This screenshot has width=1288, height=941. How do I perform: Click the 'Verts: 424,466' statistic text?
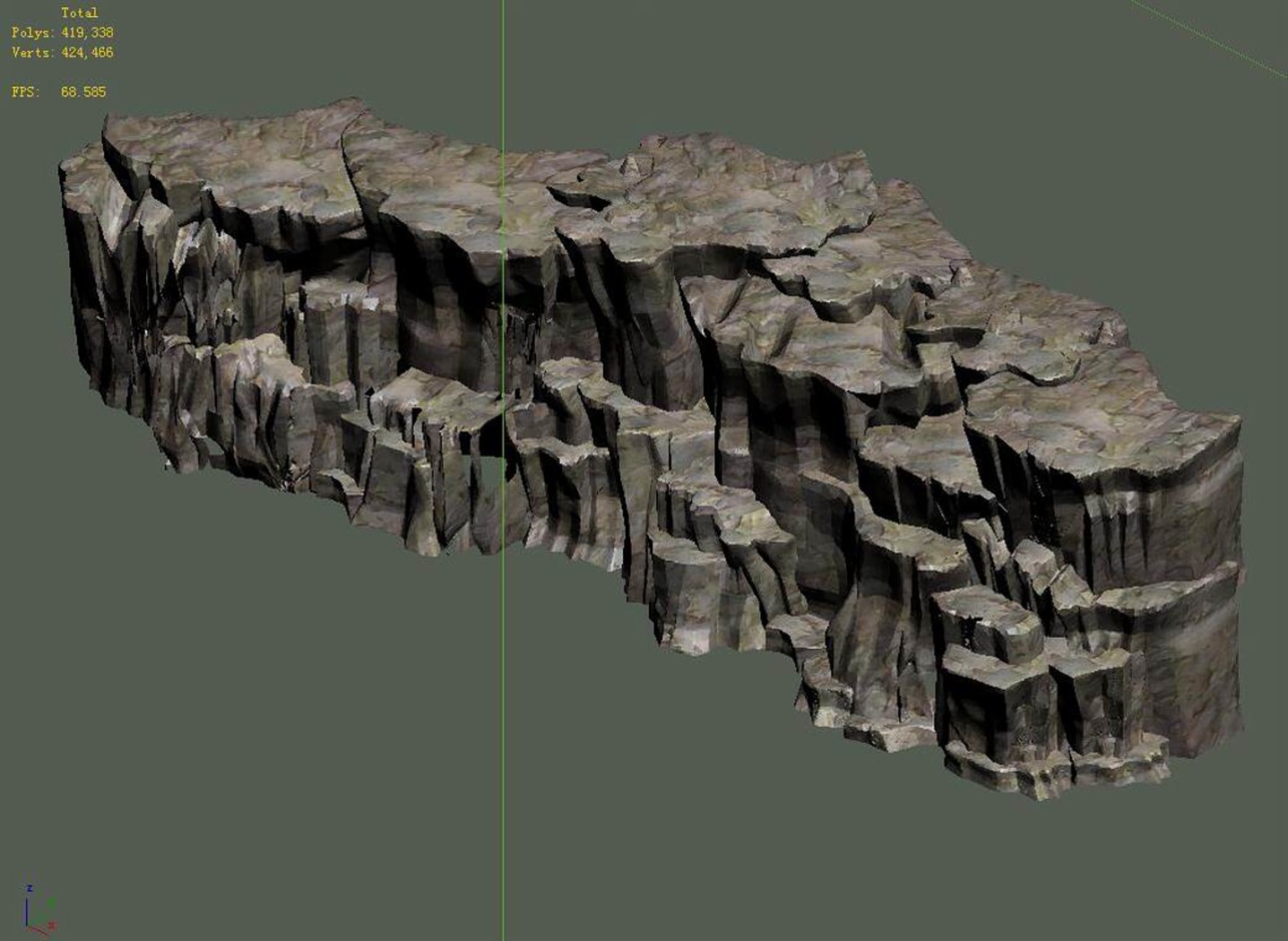pyautogui.click(x=63, y=53)
